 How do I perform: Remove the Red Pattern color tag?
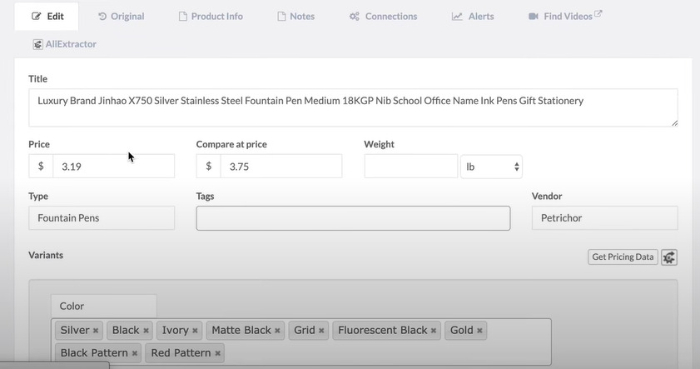[x=218, y=353]
